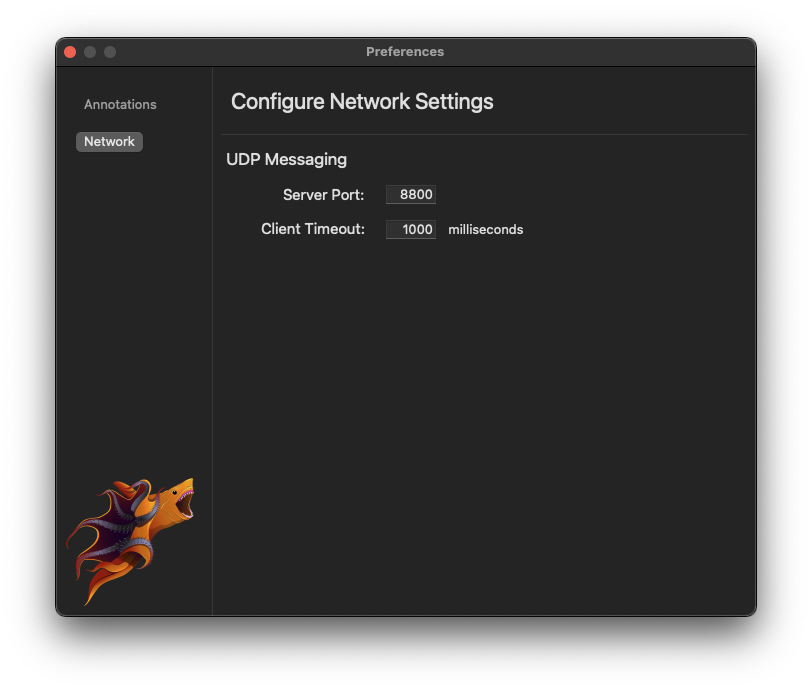
Task: Click the UDP Messaging section heading
Action: (286, 159)
